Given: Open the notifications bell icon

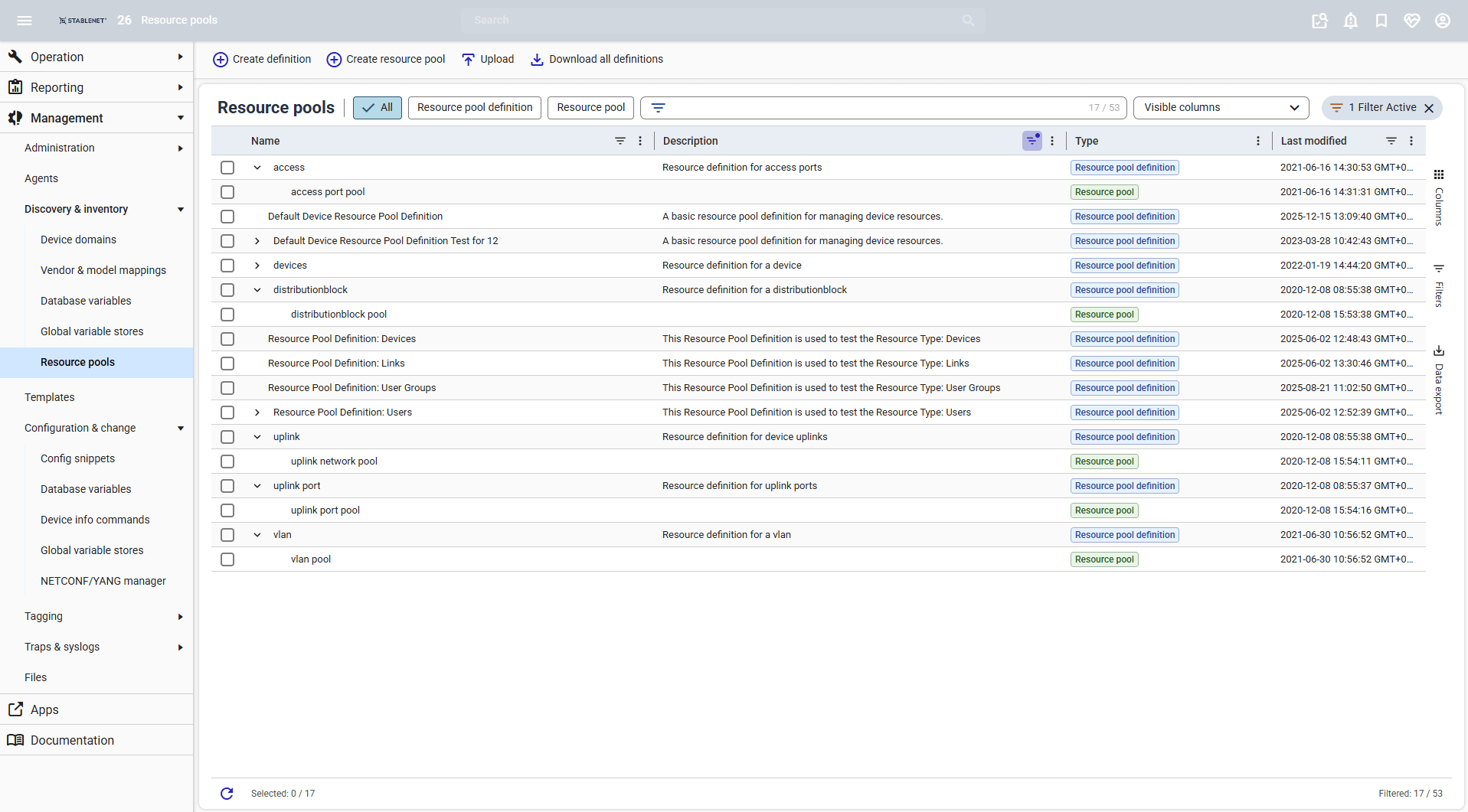Looking at the screenshot, I should [x=1351, y=21].
